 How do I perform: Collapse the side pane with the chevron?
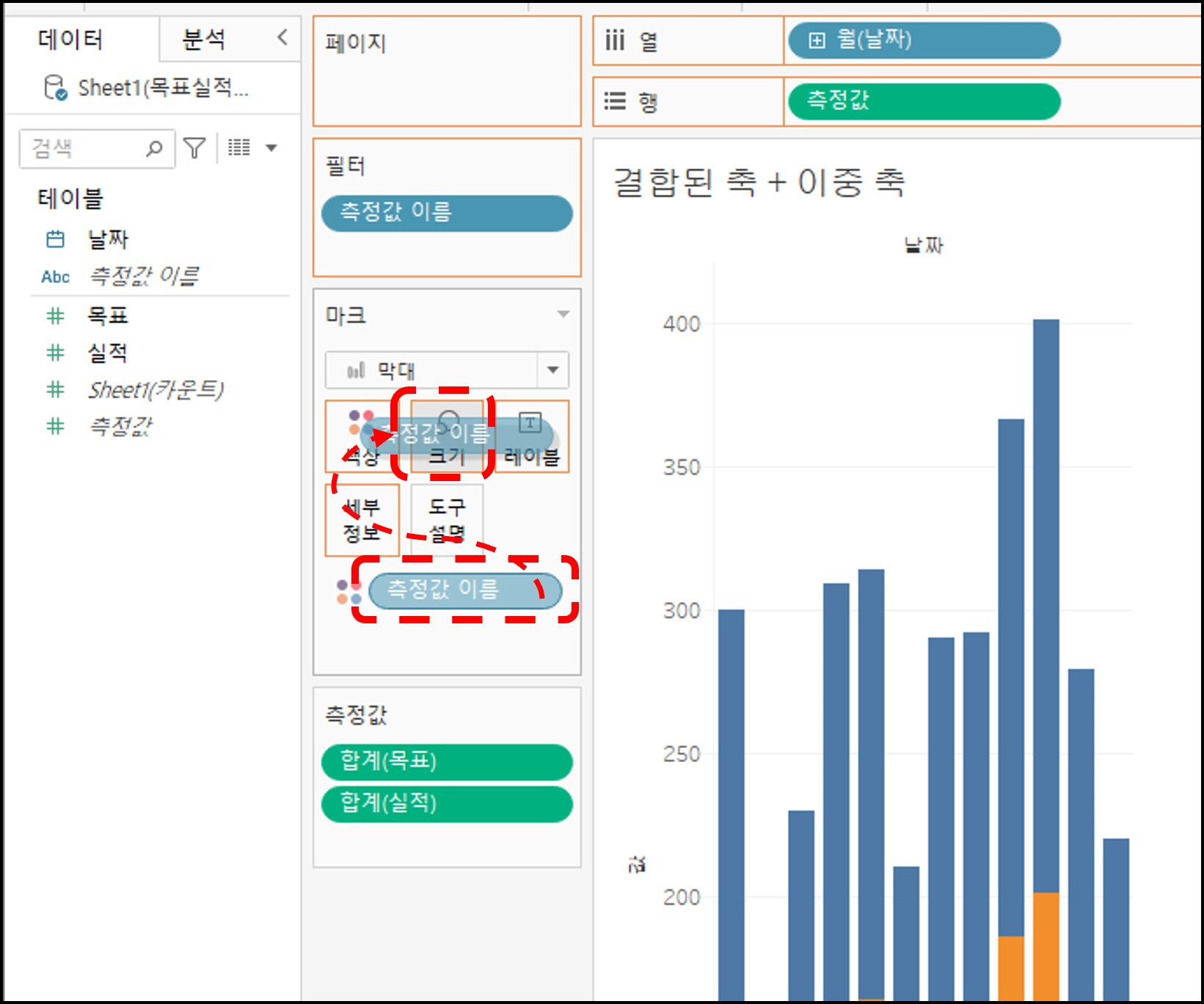pos(282,37)
